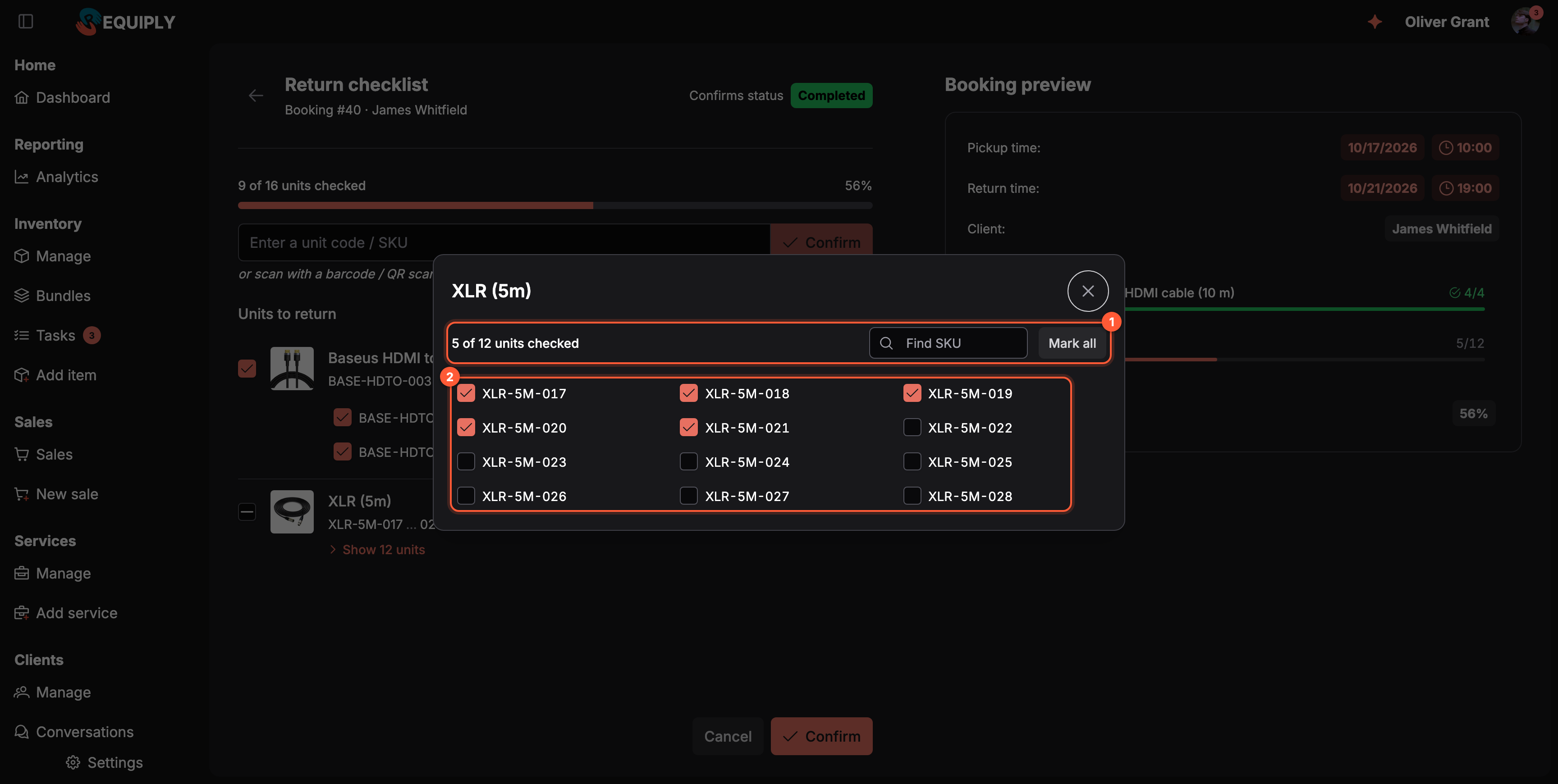This screenshot has width=1558, height=784.
Task: Click the Bundles layers icon
Action: (x=22, y=296)
